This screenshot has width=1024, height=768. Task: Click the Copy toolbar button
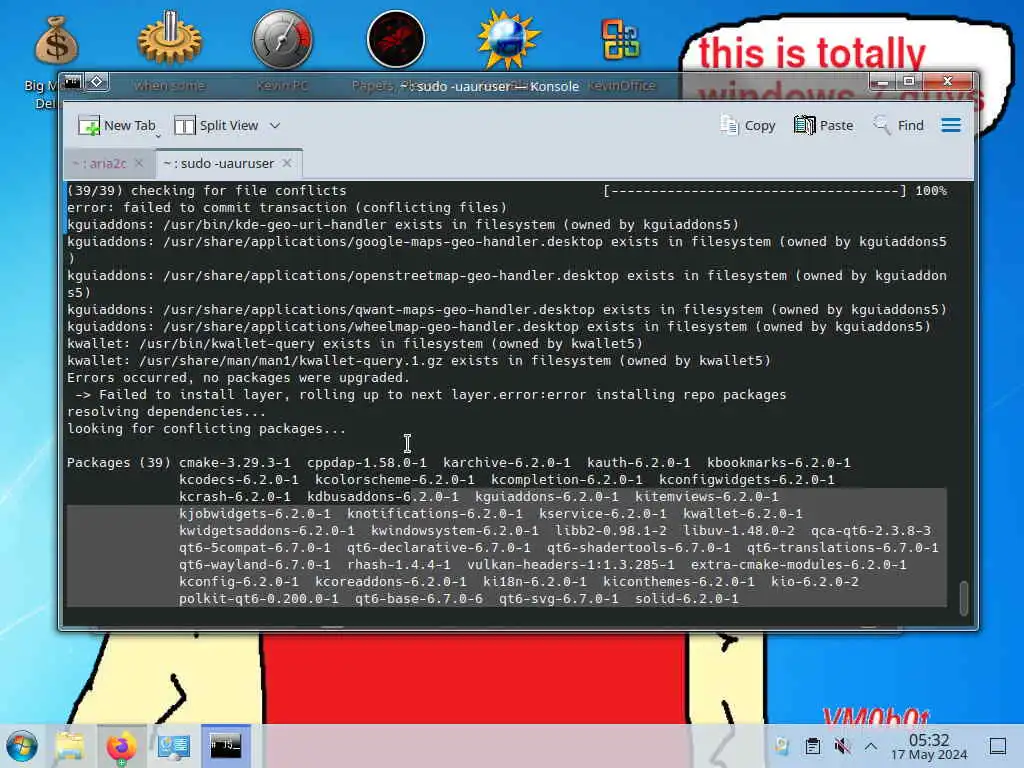[748, 125]
